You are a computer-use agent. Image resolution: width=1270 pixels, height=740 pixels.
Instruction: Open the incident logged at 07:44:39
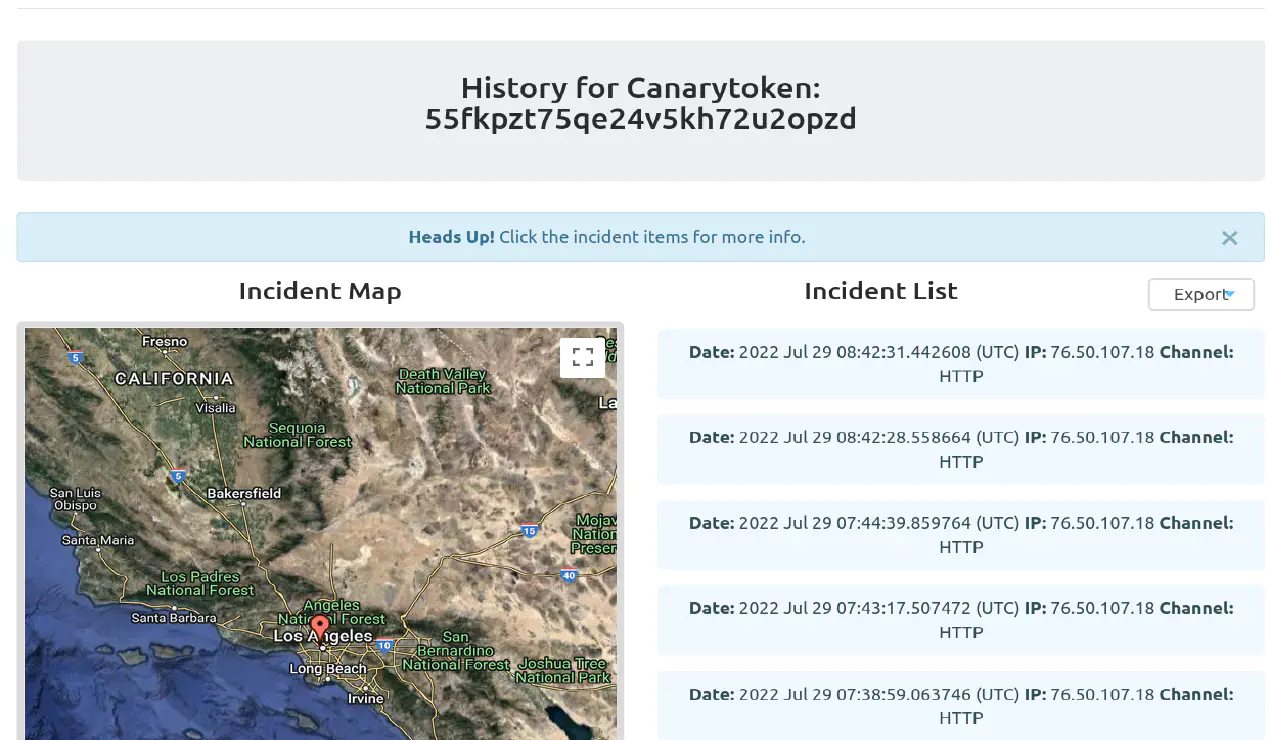pos(960,533)
